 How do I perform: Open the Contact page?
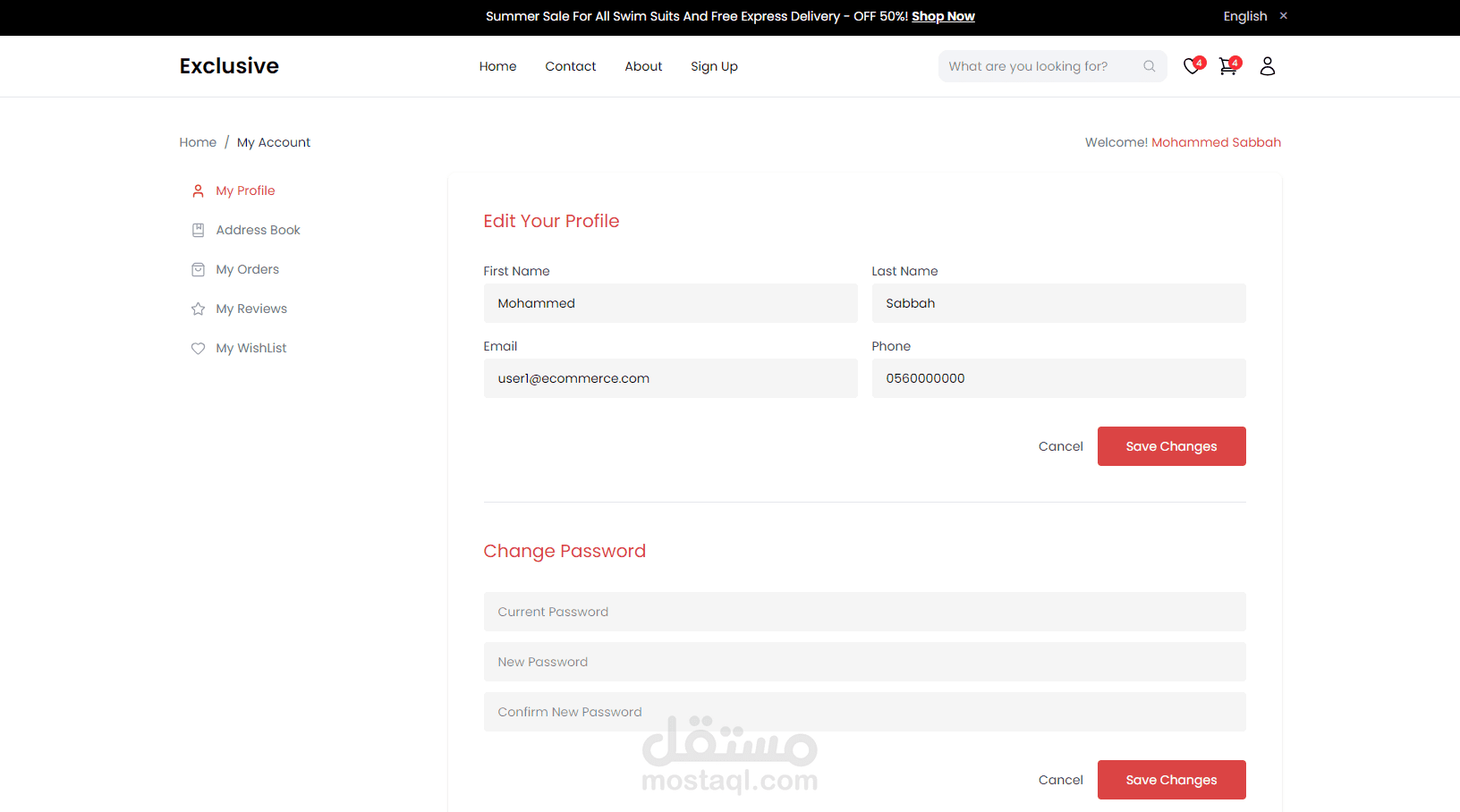click(x=571, y=66)
